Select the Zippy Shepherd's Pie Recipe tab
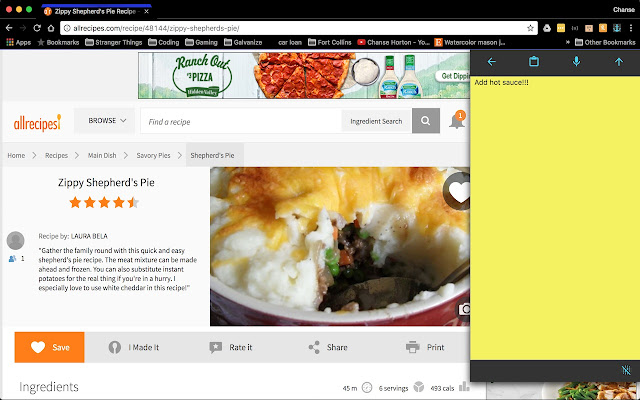This screenshot has height=400, width=640. 95,11
